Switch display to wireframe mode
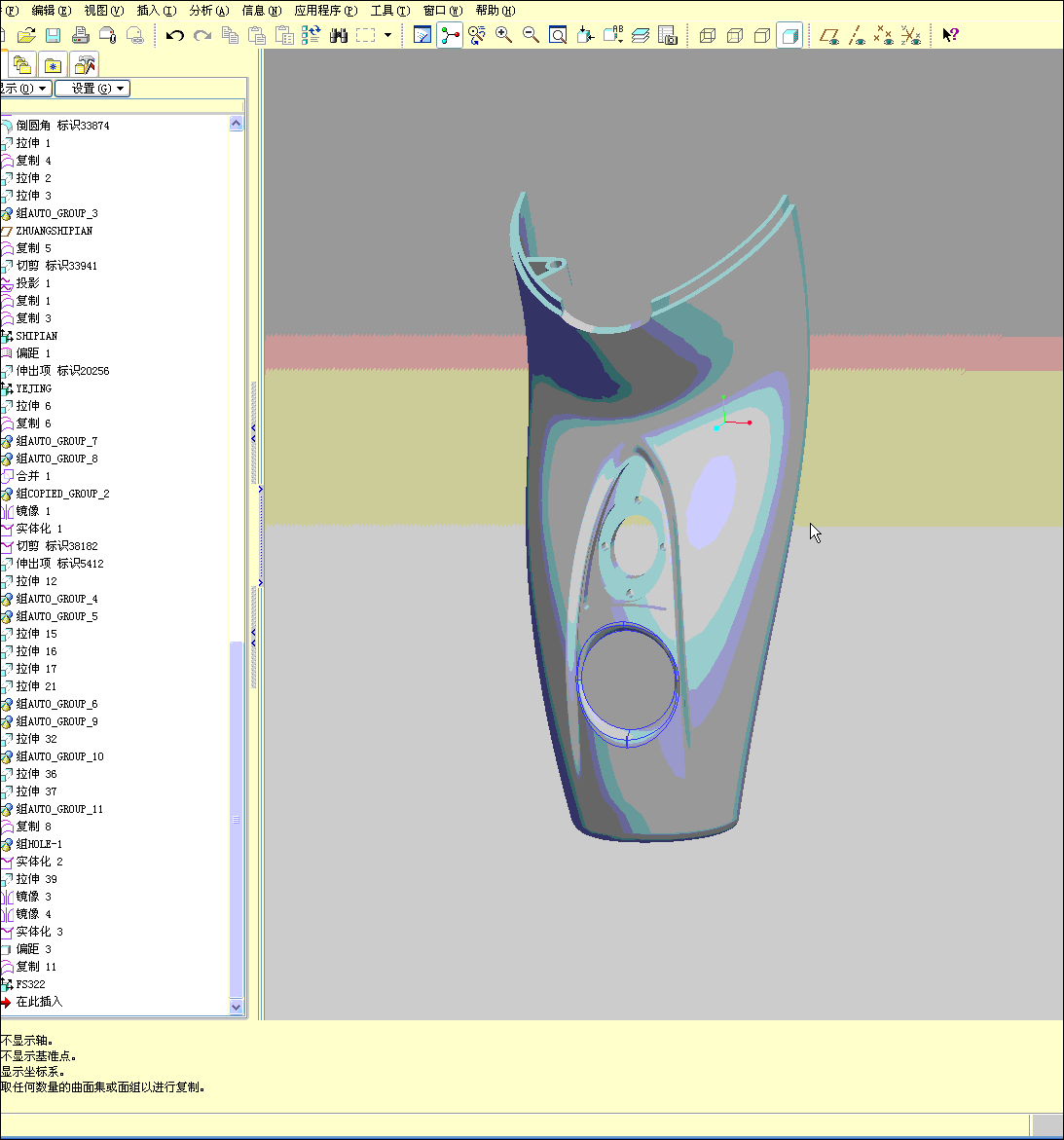 click(707, 35)
